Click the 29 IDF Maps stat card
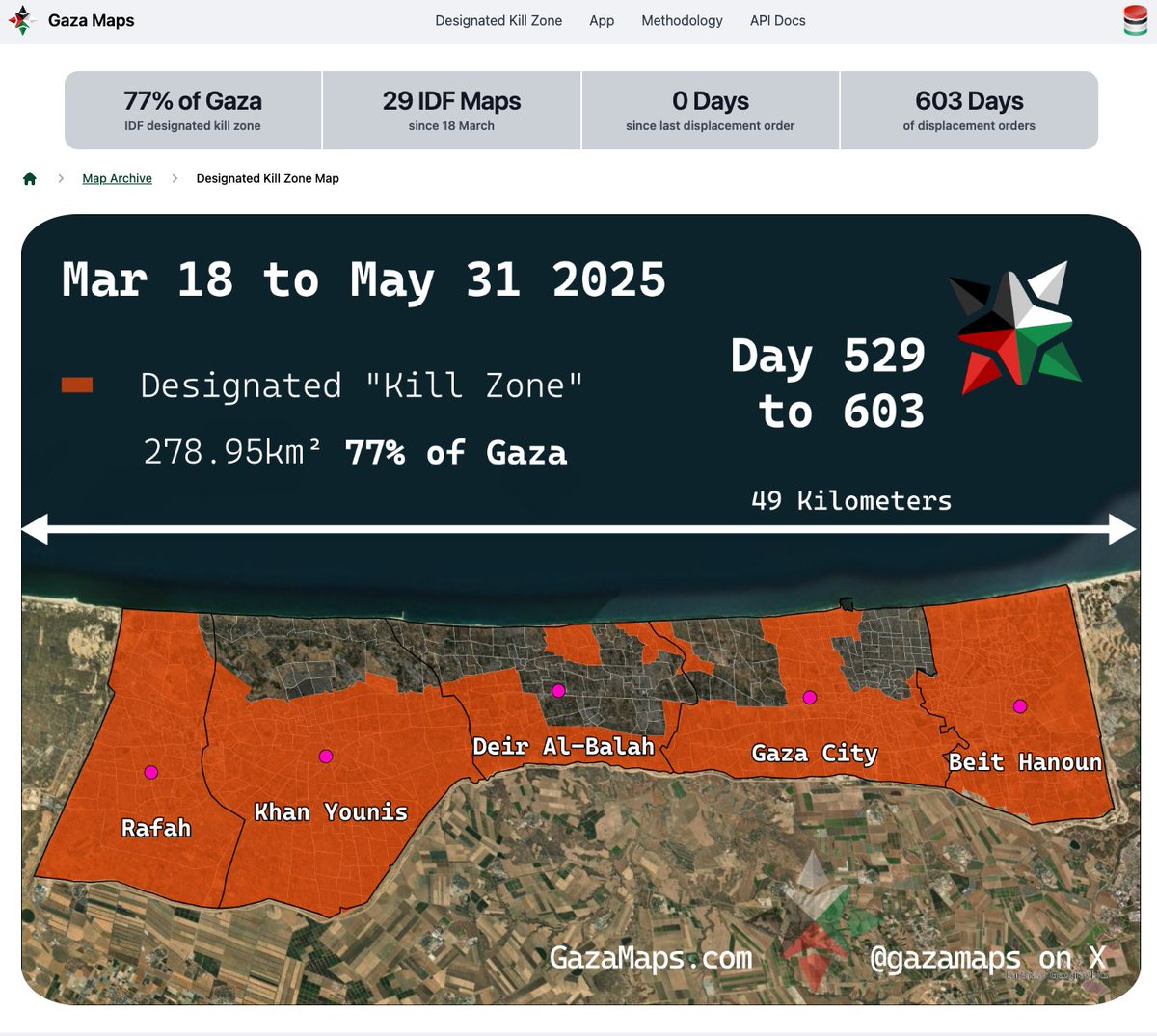The width and height of the screenshot is (1157, 1036). [x=451, y=111]
